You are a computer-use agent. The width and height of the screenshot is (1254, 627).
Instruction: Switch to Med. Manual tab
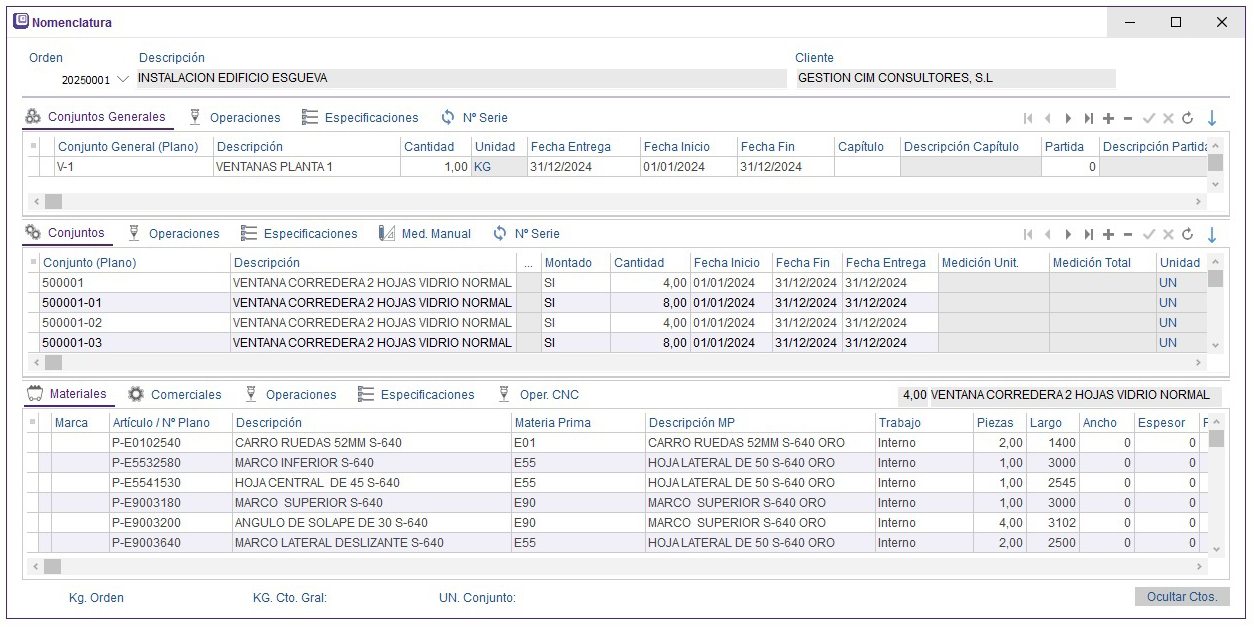click(x=425, y=234)
